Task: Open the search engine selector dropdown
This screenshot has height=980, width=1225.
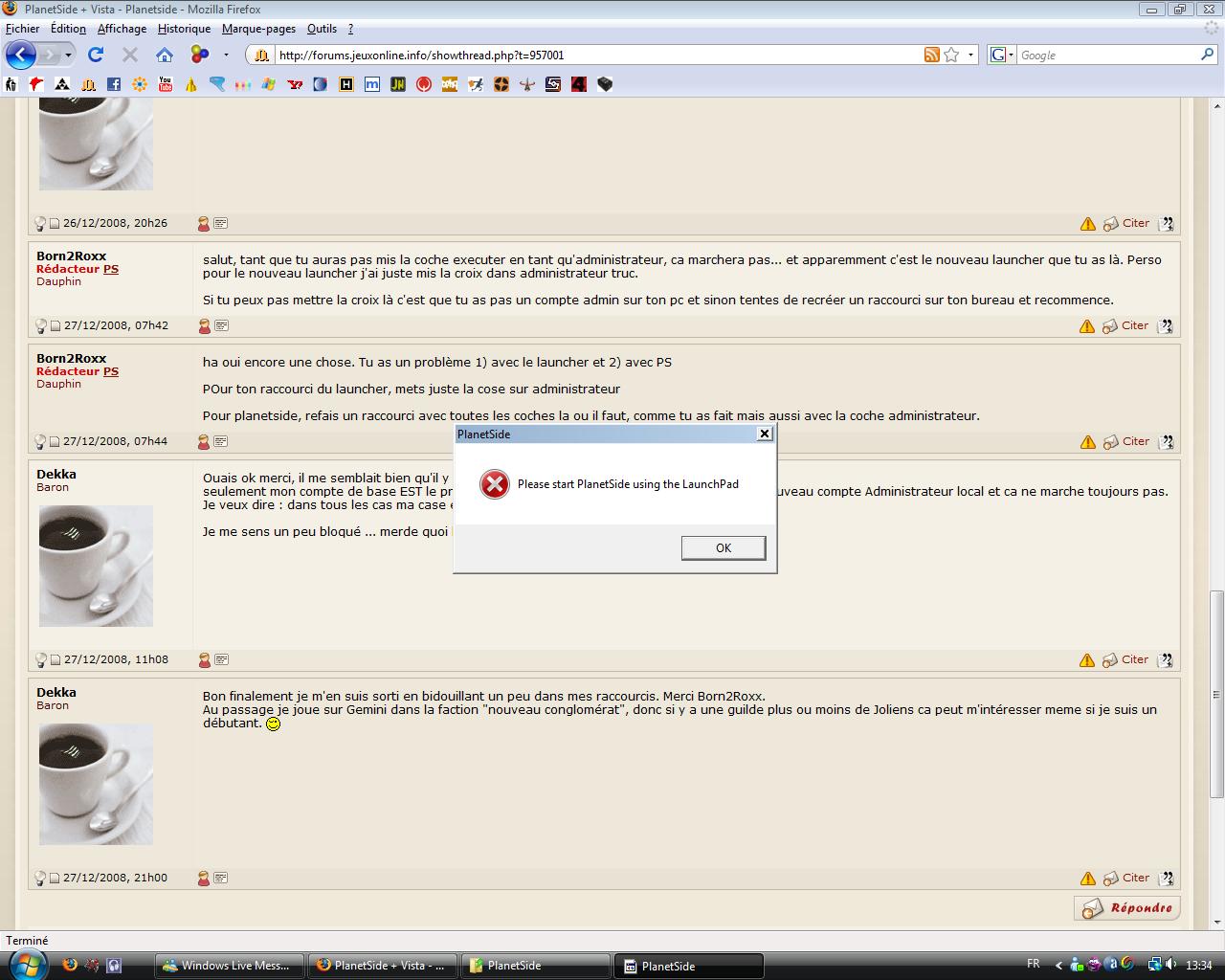Action: 1000,55
